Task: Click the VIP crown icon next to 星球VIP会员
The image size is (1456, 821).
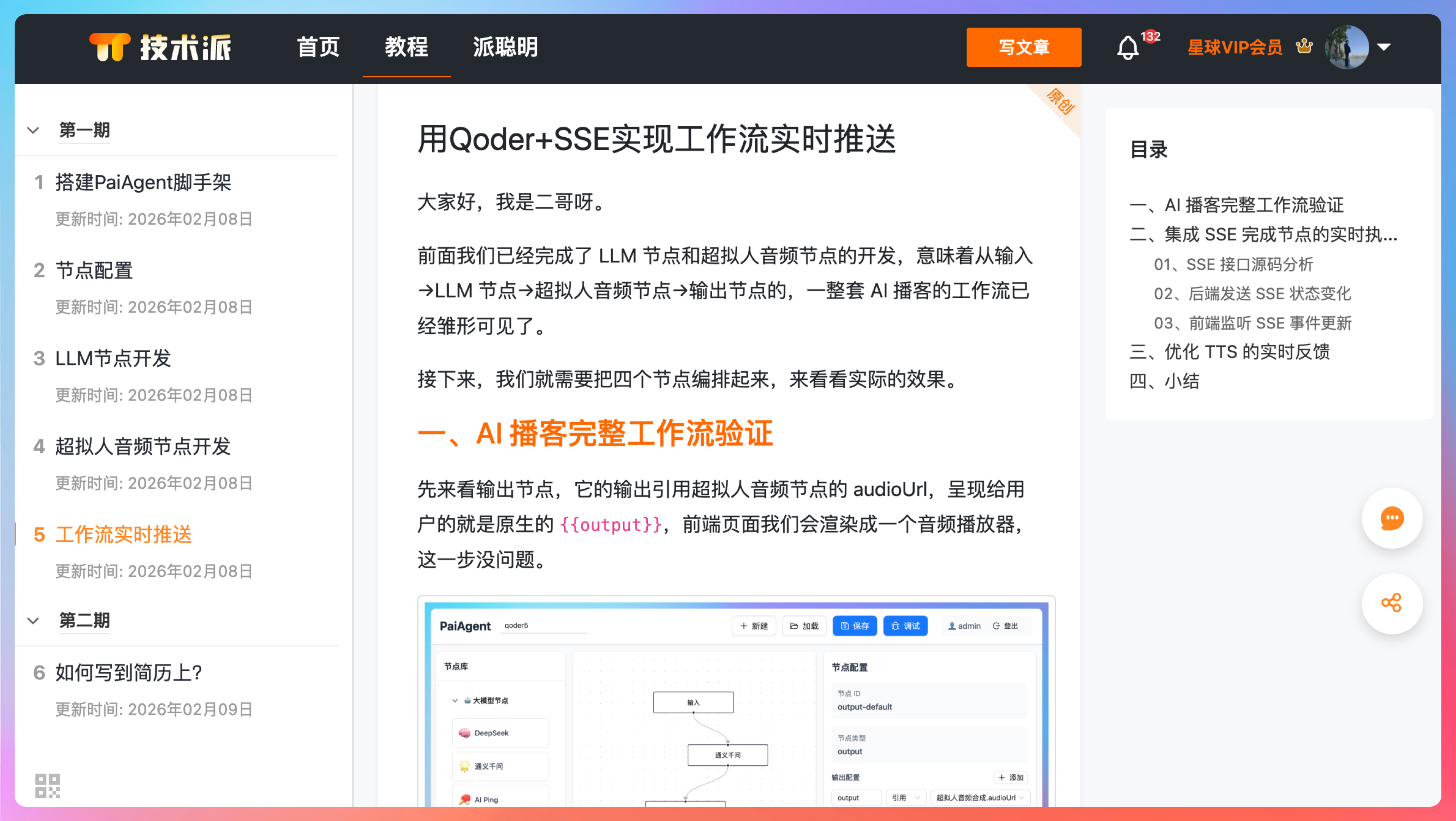Action: coord(1305,47)
